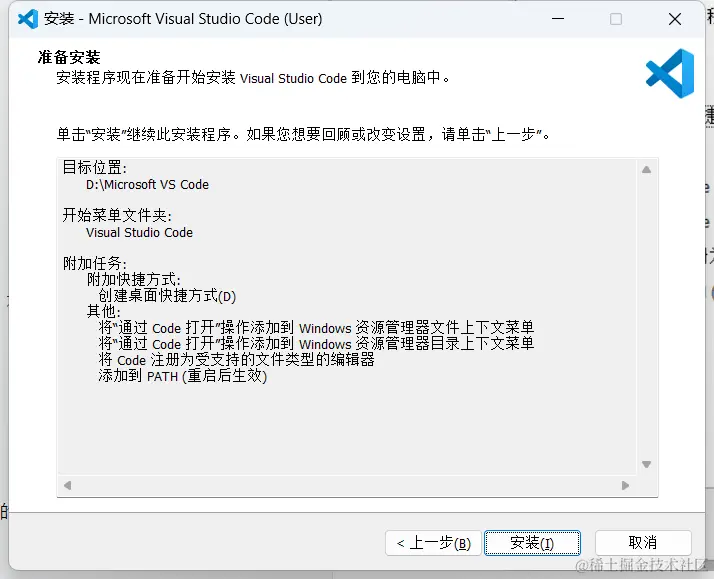
Task: Click summary box scroll down arrow
Action: click(x=646, y=464)
